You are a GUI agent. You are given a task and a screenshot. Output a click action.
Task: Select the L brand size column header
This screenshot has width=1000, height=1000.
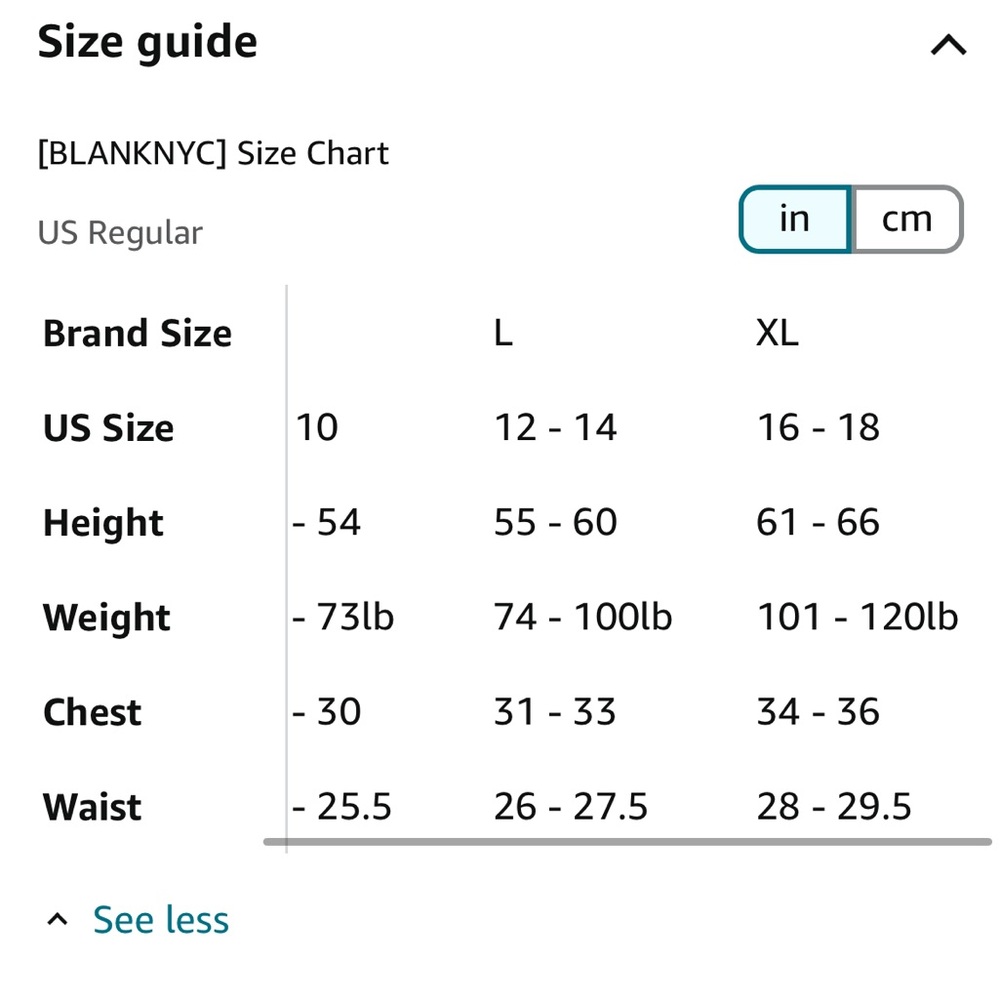(x=503, y=333)
